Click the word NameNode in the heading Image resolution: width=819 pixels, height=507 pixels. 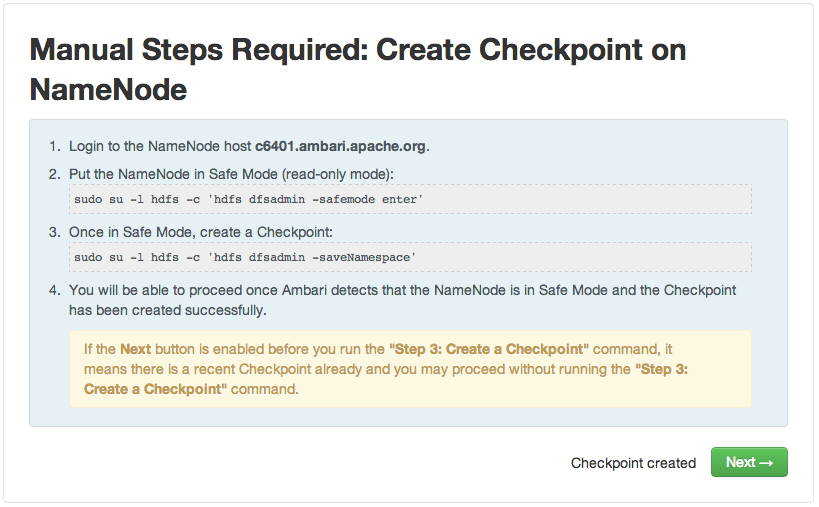pyautogui.click(x=108, y=90)
